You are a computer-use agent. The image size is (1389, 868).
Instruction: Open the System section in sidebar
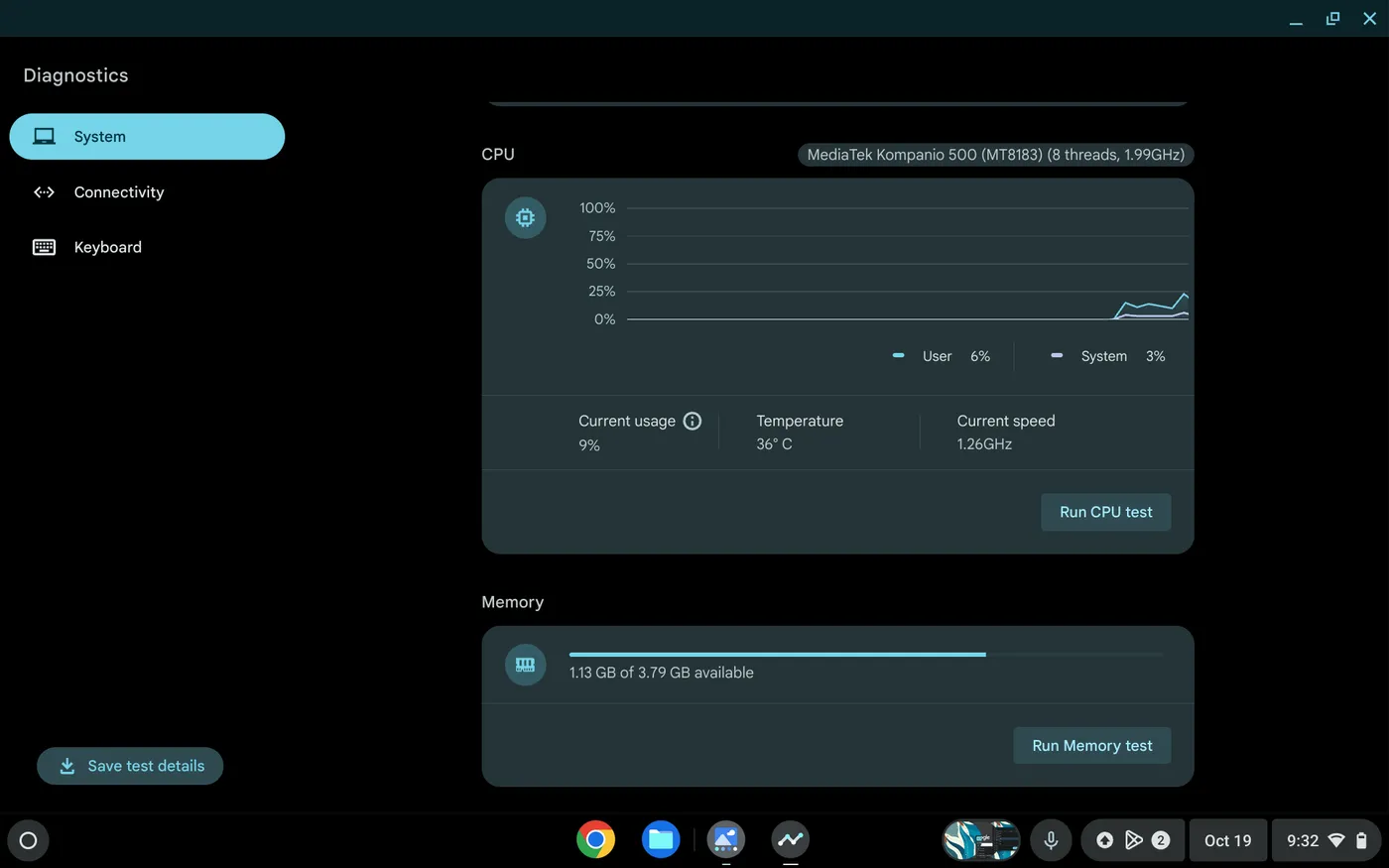click(147, 137)
